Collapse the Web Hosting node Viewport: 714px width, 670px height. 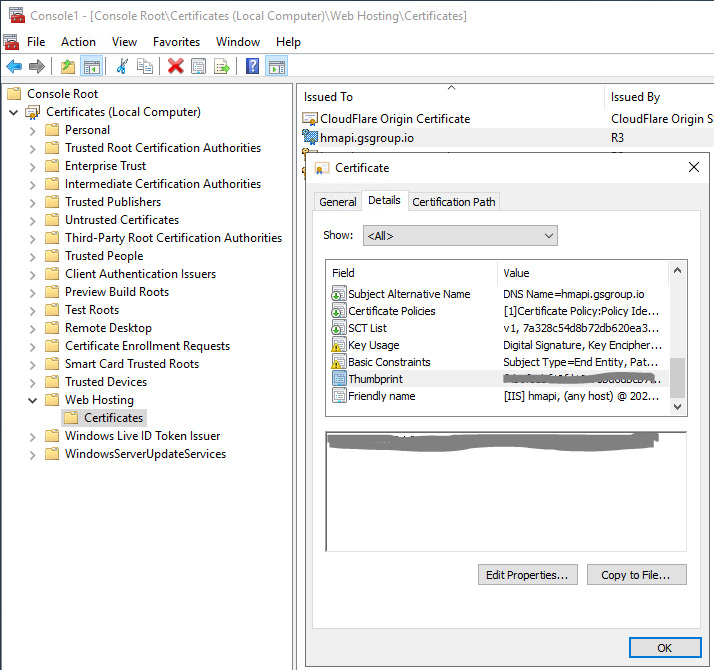(x=32, y=400)
